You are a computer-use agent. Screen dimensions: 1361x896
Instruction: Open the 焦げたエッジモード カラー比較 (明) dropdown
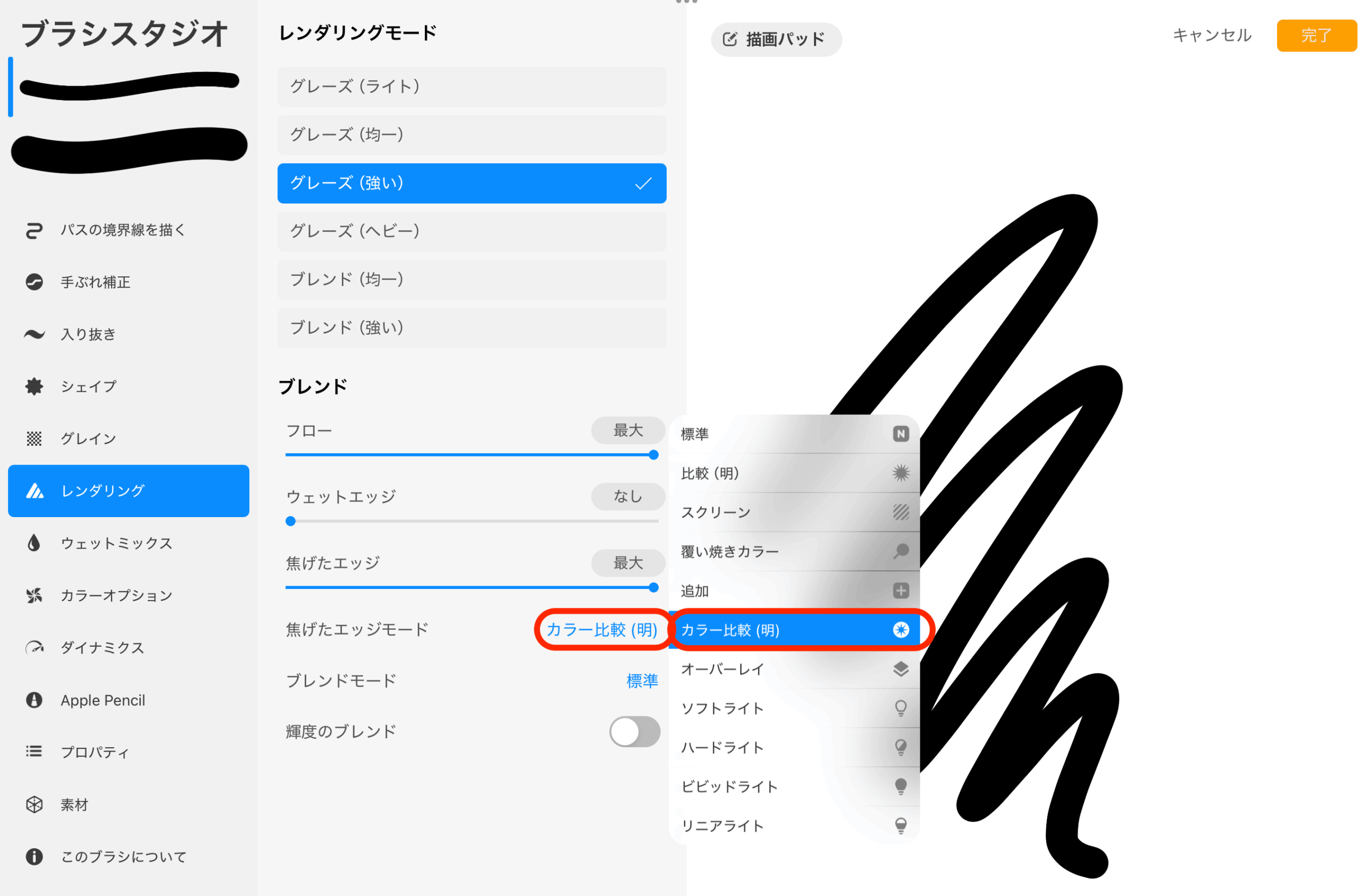[602, 630]
